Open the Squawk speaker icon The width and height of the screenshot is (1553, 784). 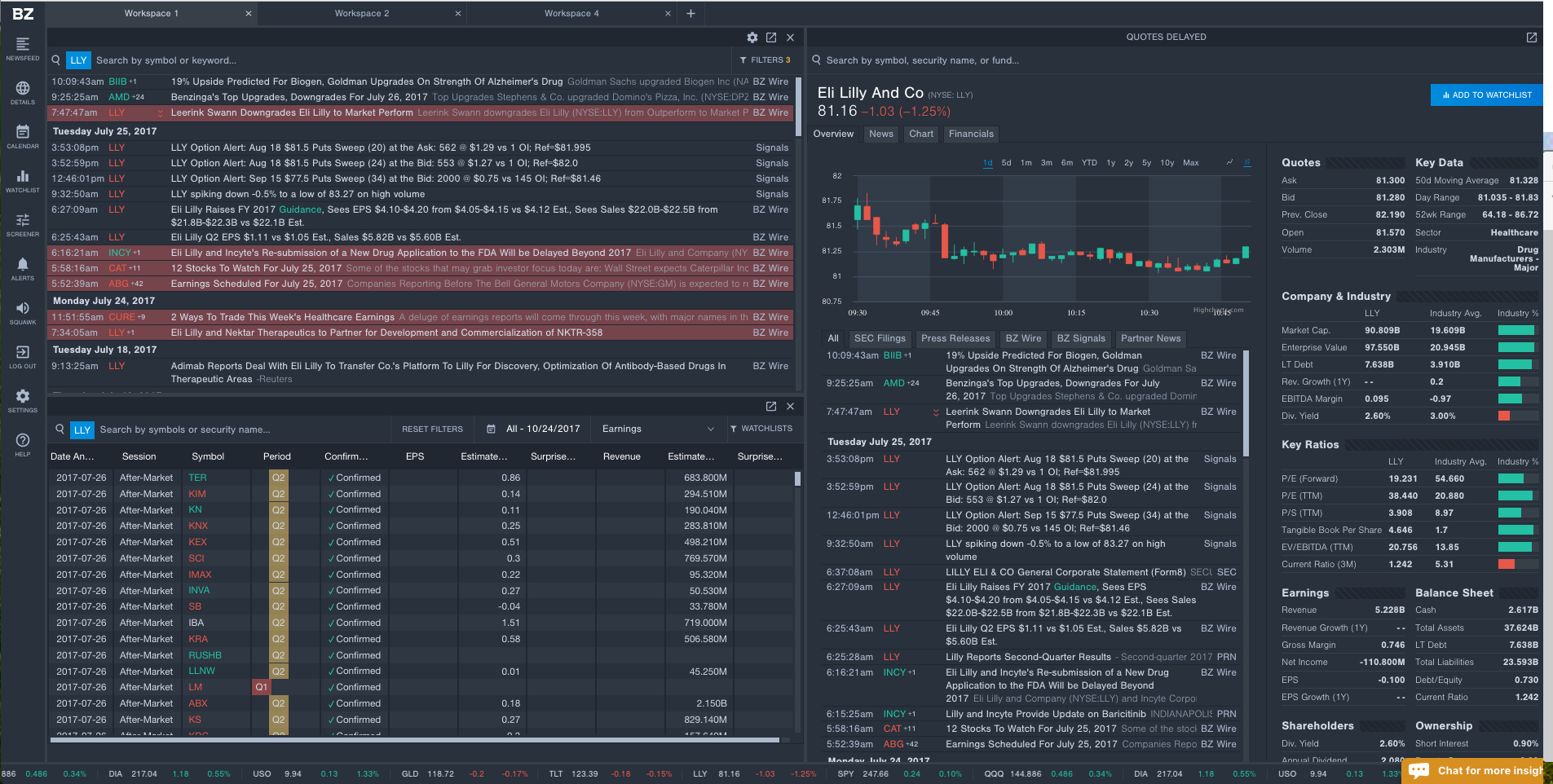coord(23,308)
